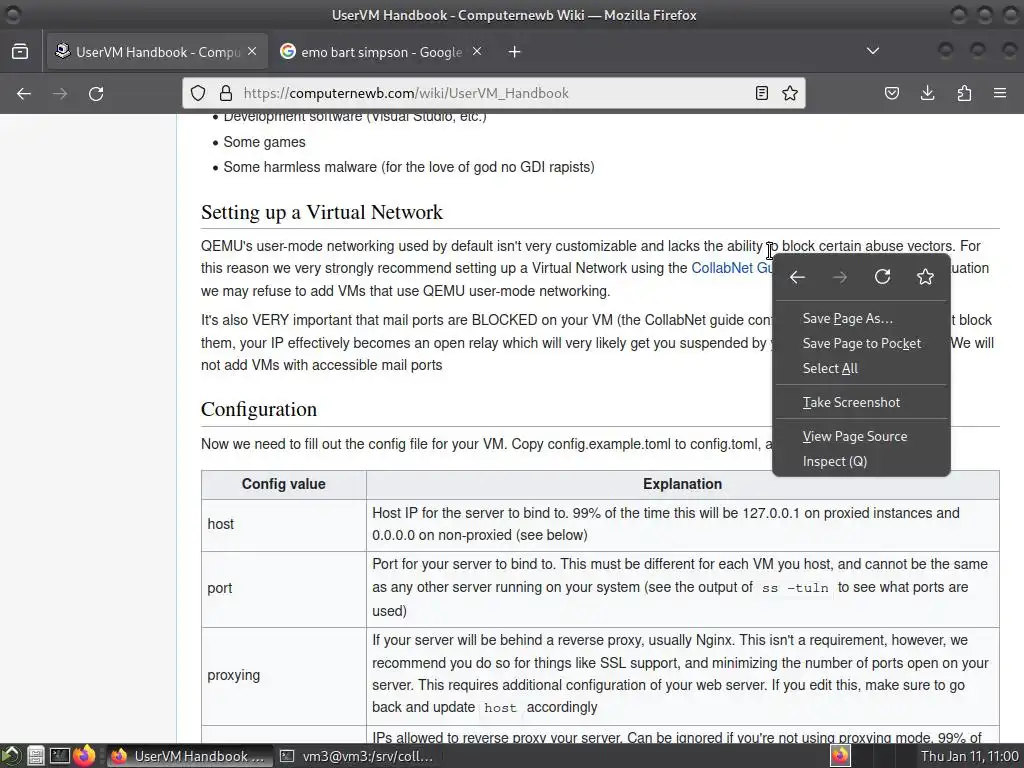Screen dimensions: 1024x768
Task: Click the Config value table header
Action: (x=283, y=484)
